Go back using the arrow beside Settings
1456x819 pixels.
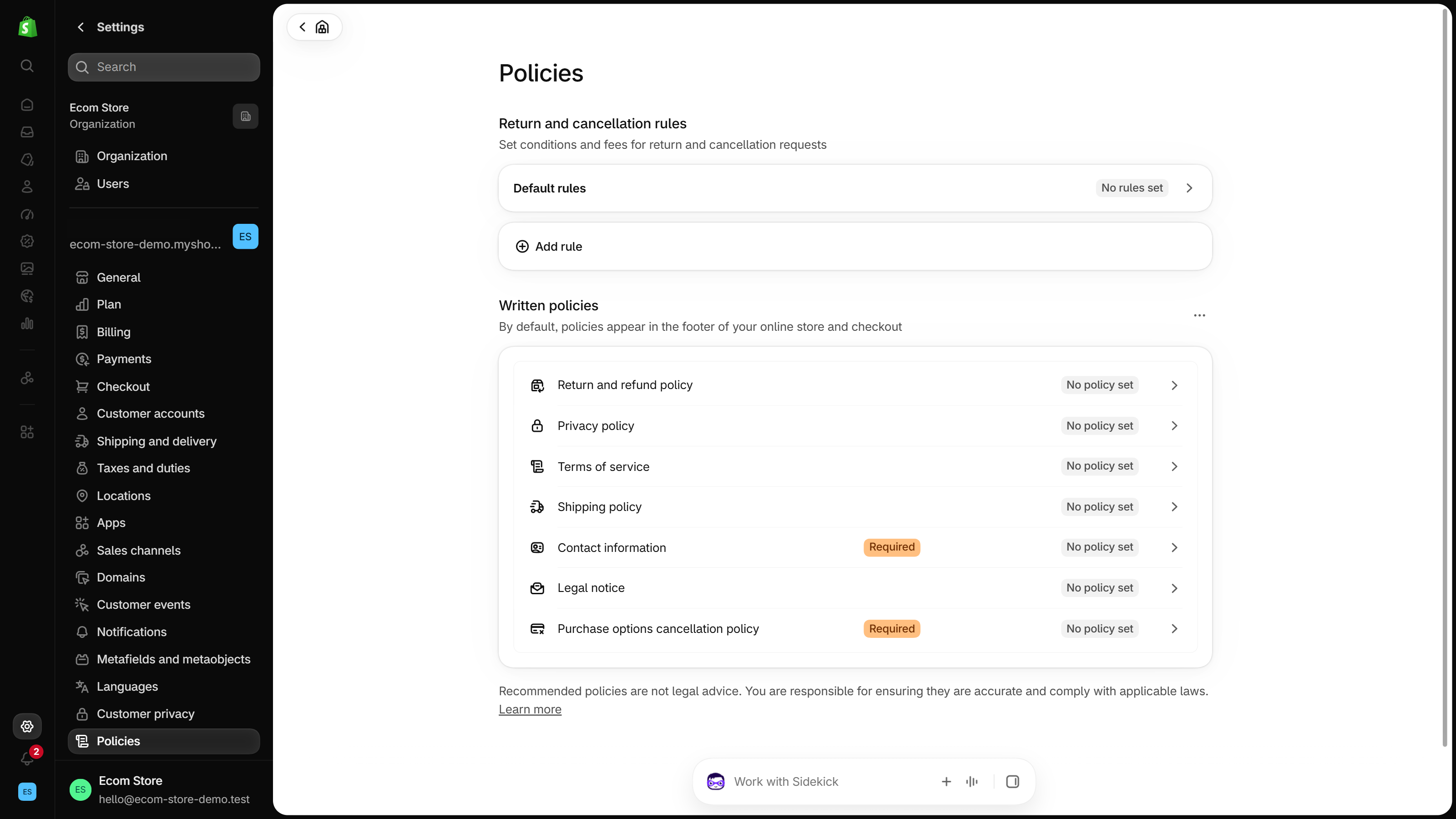tap(81, 27)
